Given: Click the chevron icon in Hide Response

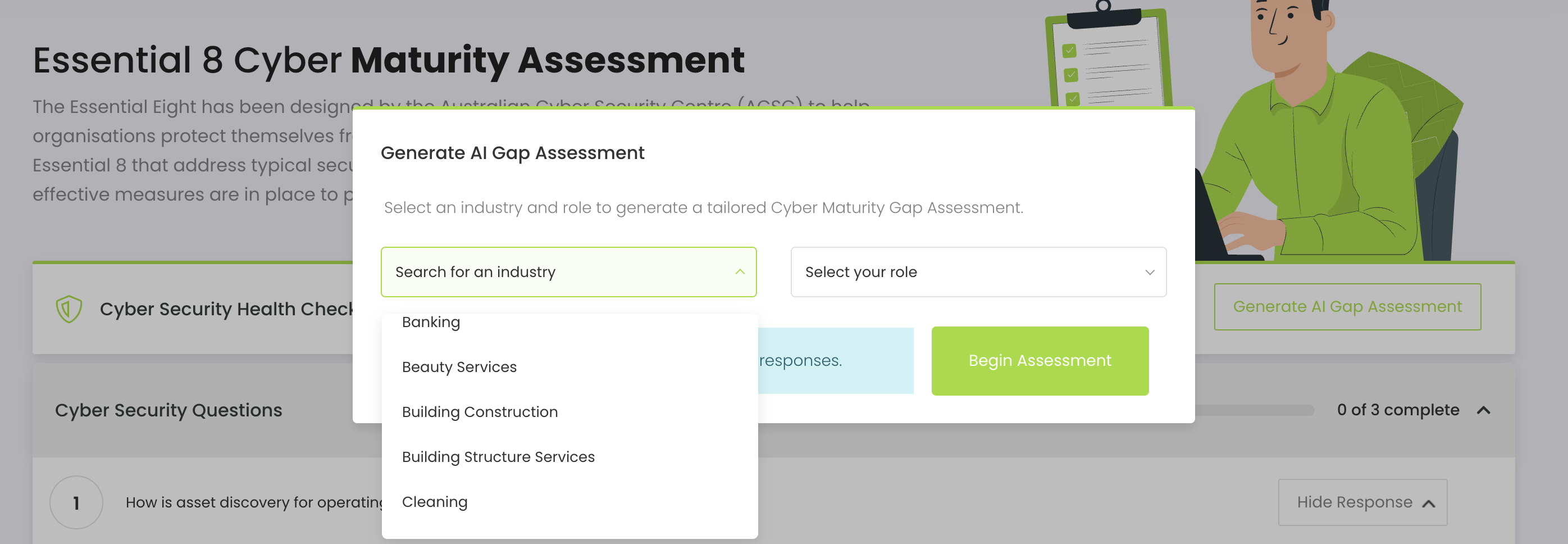Looking at the screenshot, I should 1428,503.
